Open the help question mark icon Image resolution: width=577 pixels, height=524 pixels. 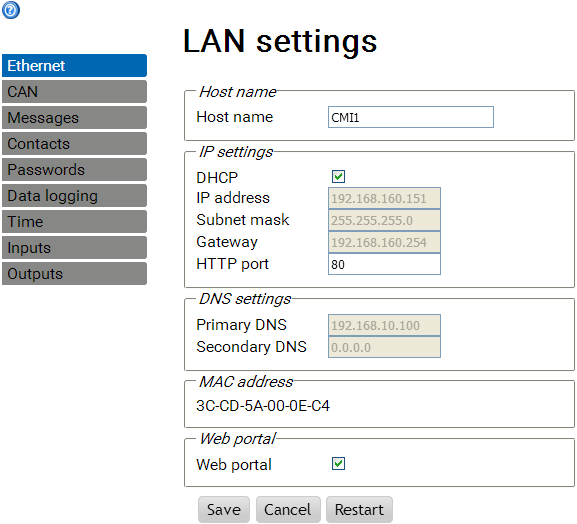click(x=11, y=10)
